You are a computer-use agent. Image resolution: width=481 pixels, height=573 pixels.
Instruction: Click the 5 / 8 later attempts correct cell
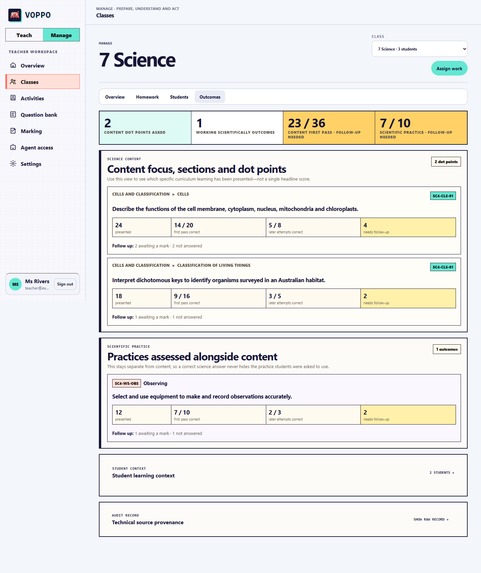pyautogui.click(x=313, y=228)
